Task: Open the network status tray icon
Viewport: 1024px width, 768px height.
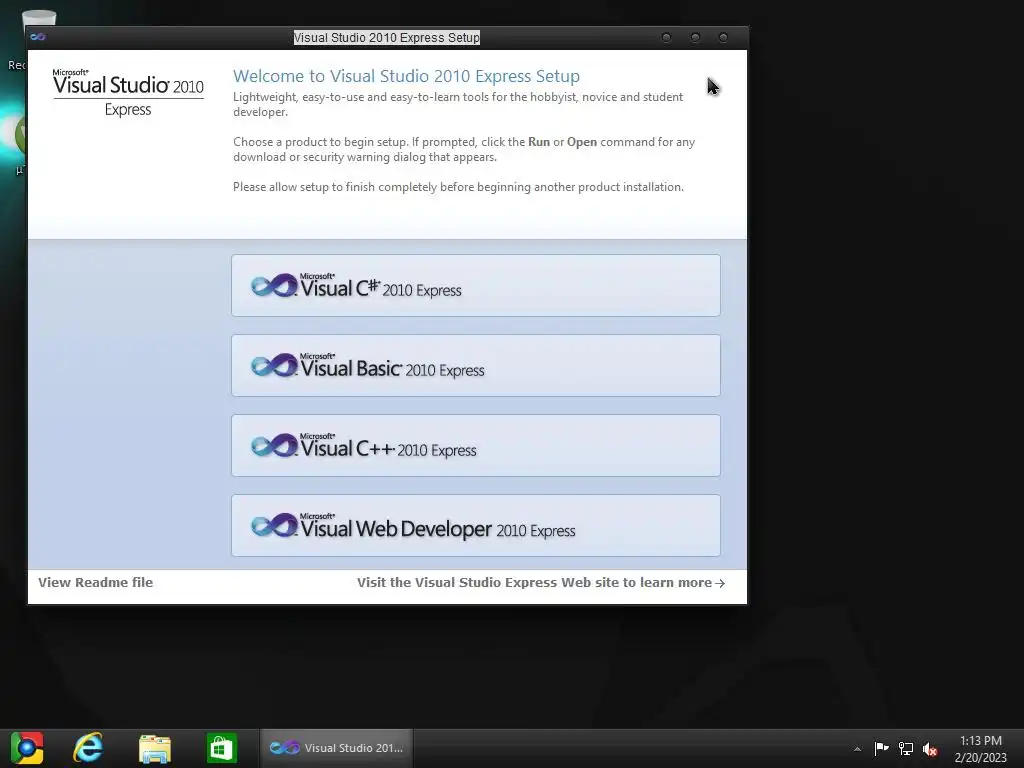Action: [x=906, y=748]
